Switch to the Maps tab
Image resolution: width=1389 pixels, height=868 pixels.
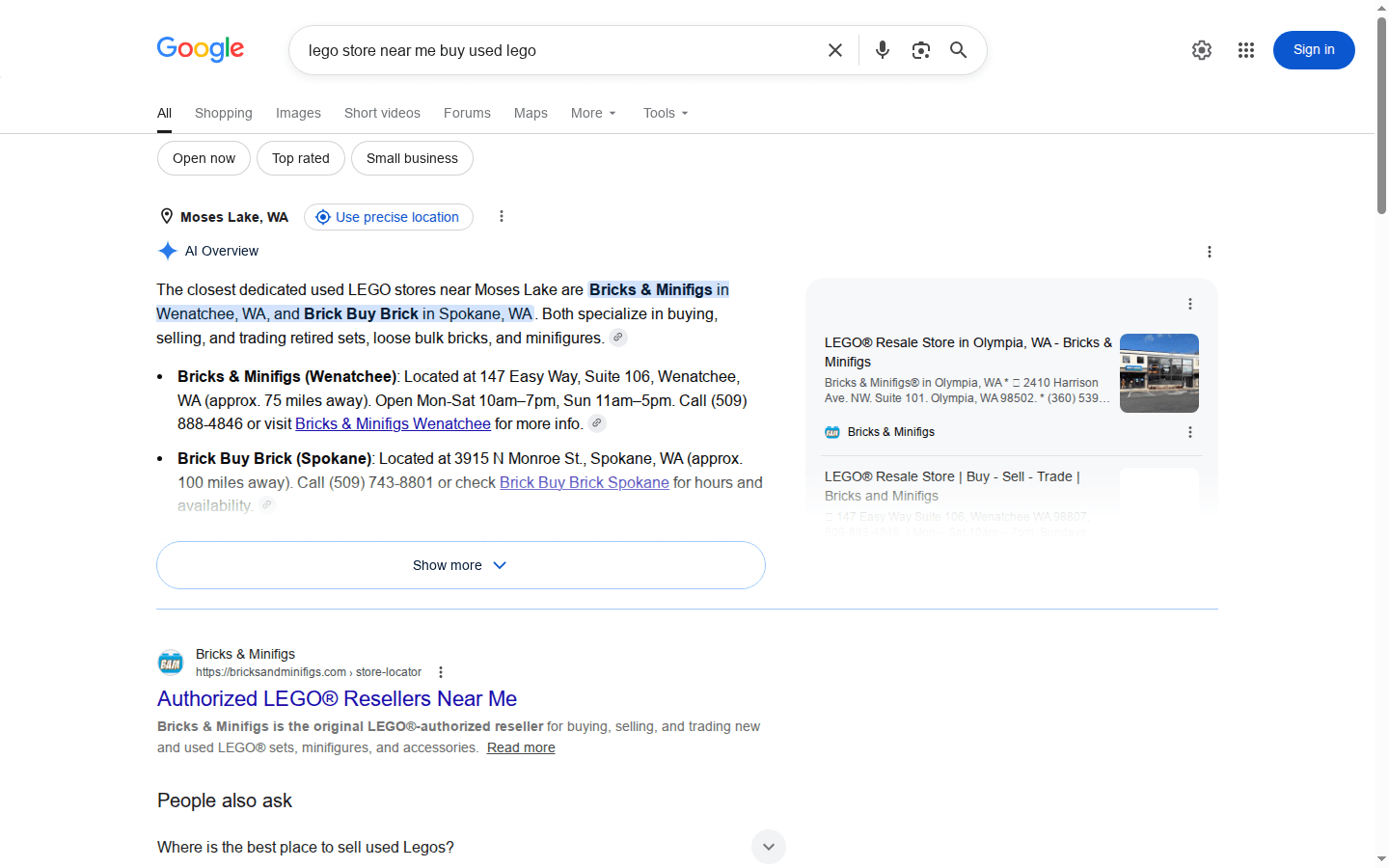(531, 113)
